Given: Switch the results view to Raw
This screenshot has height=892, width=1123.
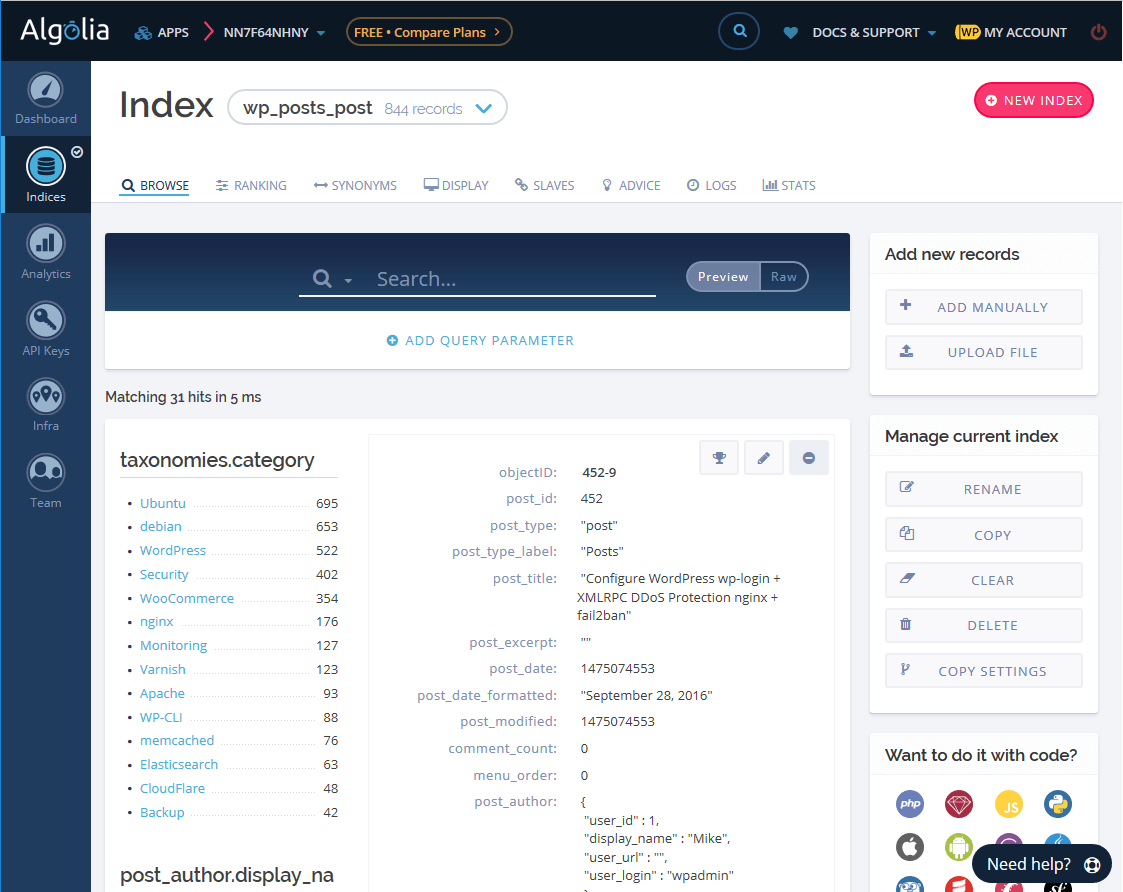Looking at the screenshot, I should [x=784, y=277].
